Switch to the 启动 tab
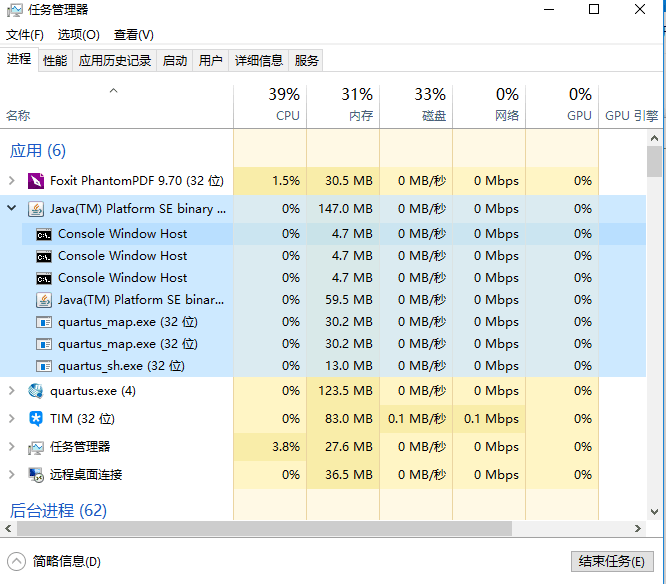 pos(175,61)
